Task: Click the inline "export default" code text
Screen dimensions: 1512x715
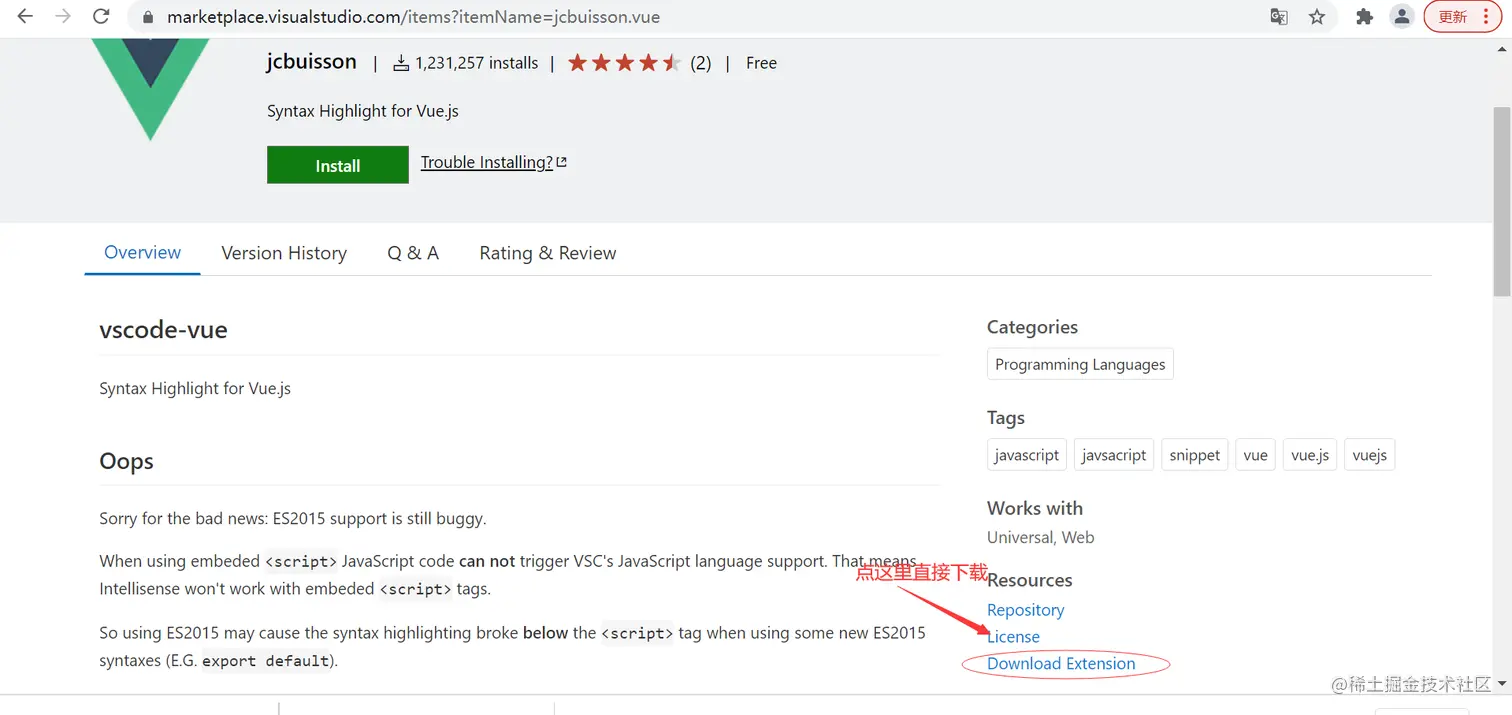Action: click(x=265, y=661)
